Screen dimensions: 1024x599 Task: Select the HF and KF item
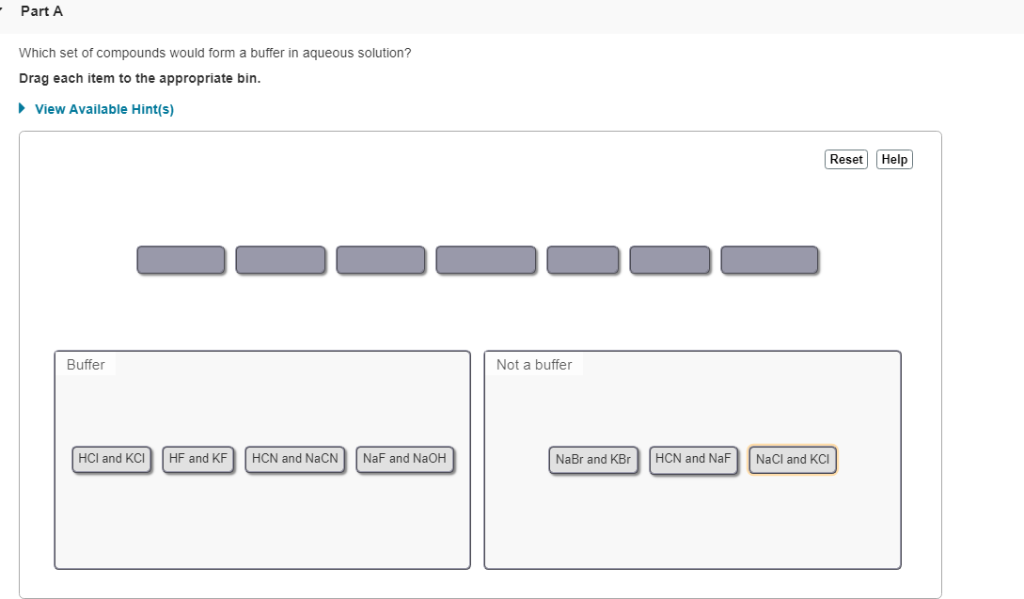coord(198,459)
